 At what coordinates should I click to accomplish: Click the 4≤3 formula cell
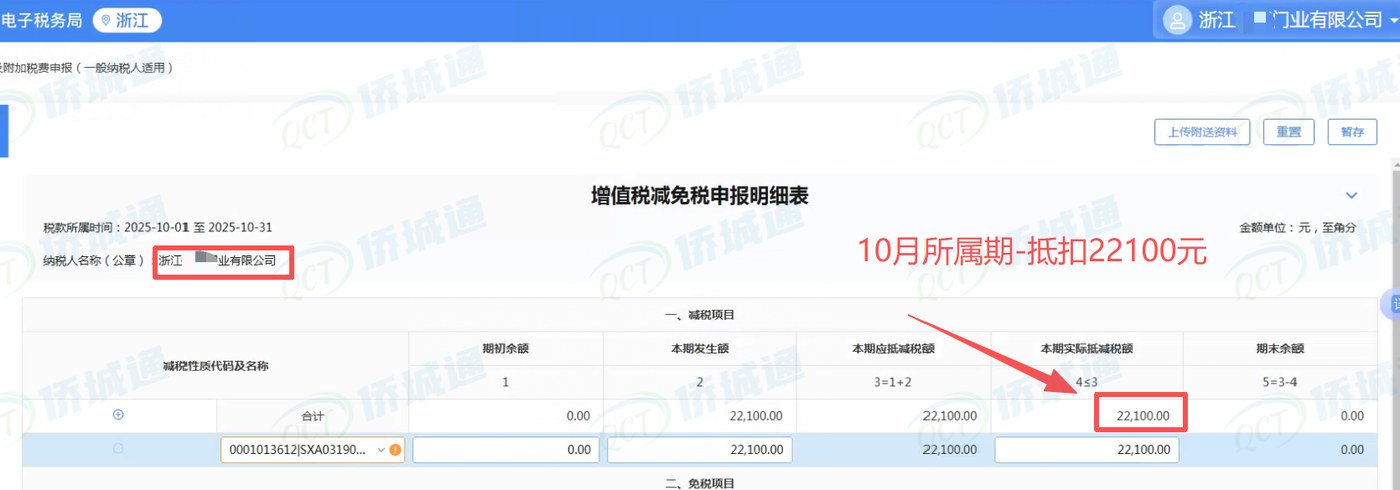(1087, 382)
